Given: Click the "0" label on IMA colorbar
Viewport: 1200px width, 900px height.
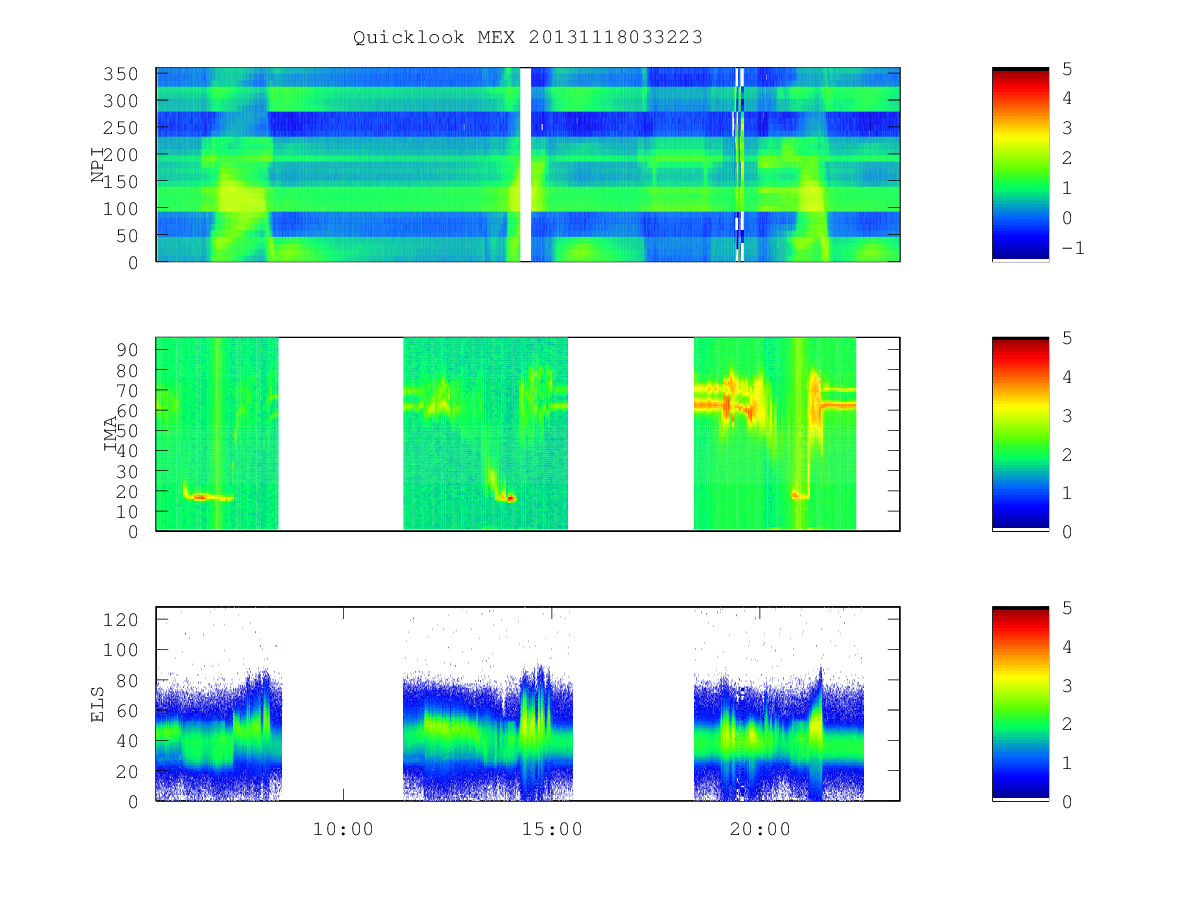Looking at the screenshot, I should (x=1067, y=531).
